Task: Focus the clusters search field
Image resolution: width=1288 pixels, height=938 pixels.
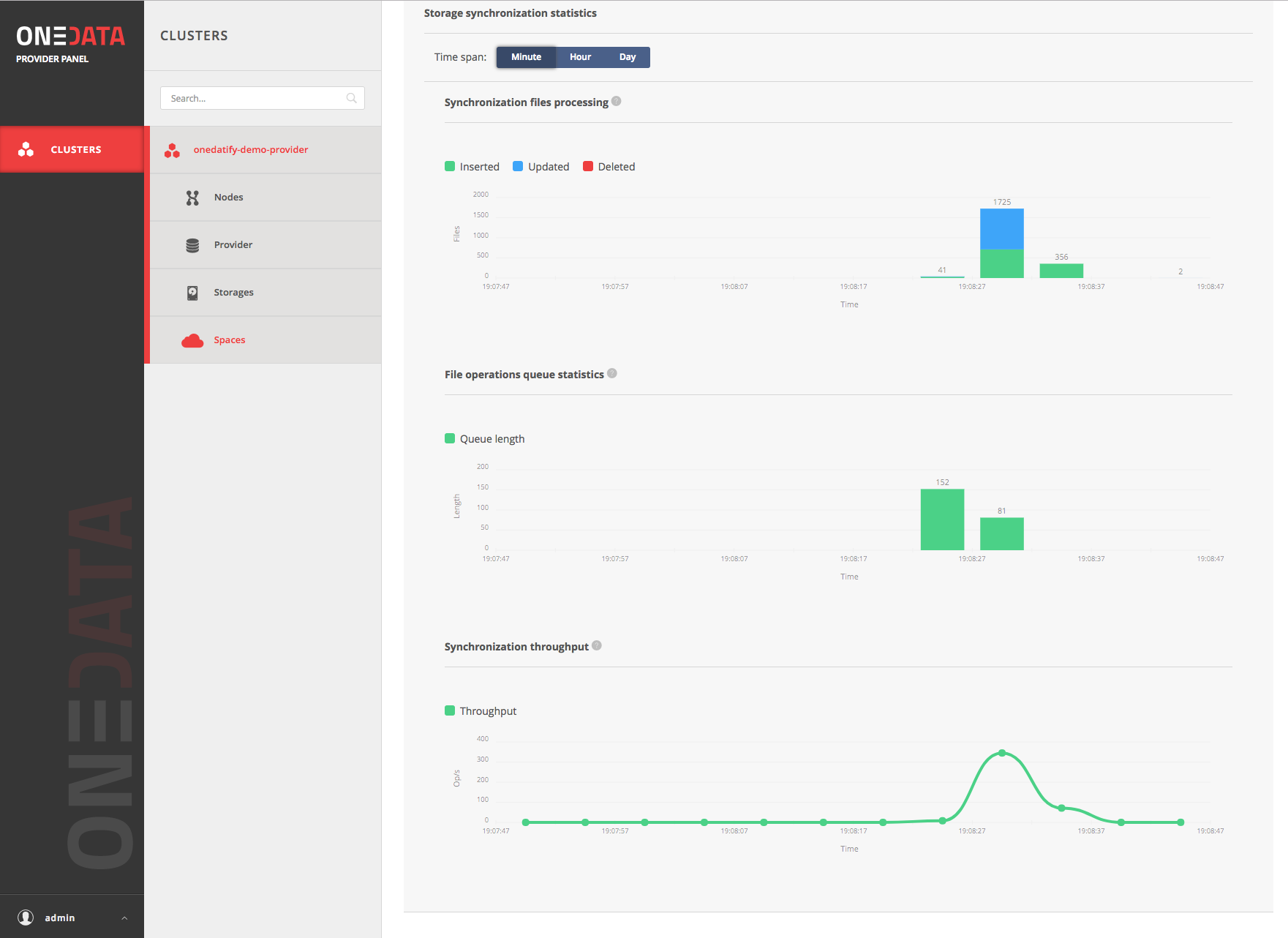Action: (252, 98)
